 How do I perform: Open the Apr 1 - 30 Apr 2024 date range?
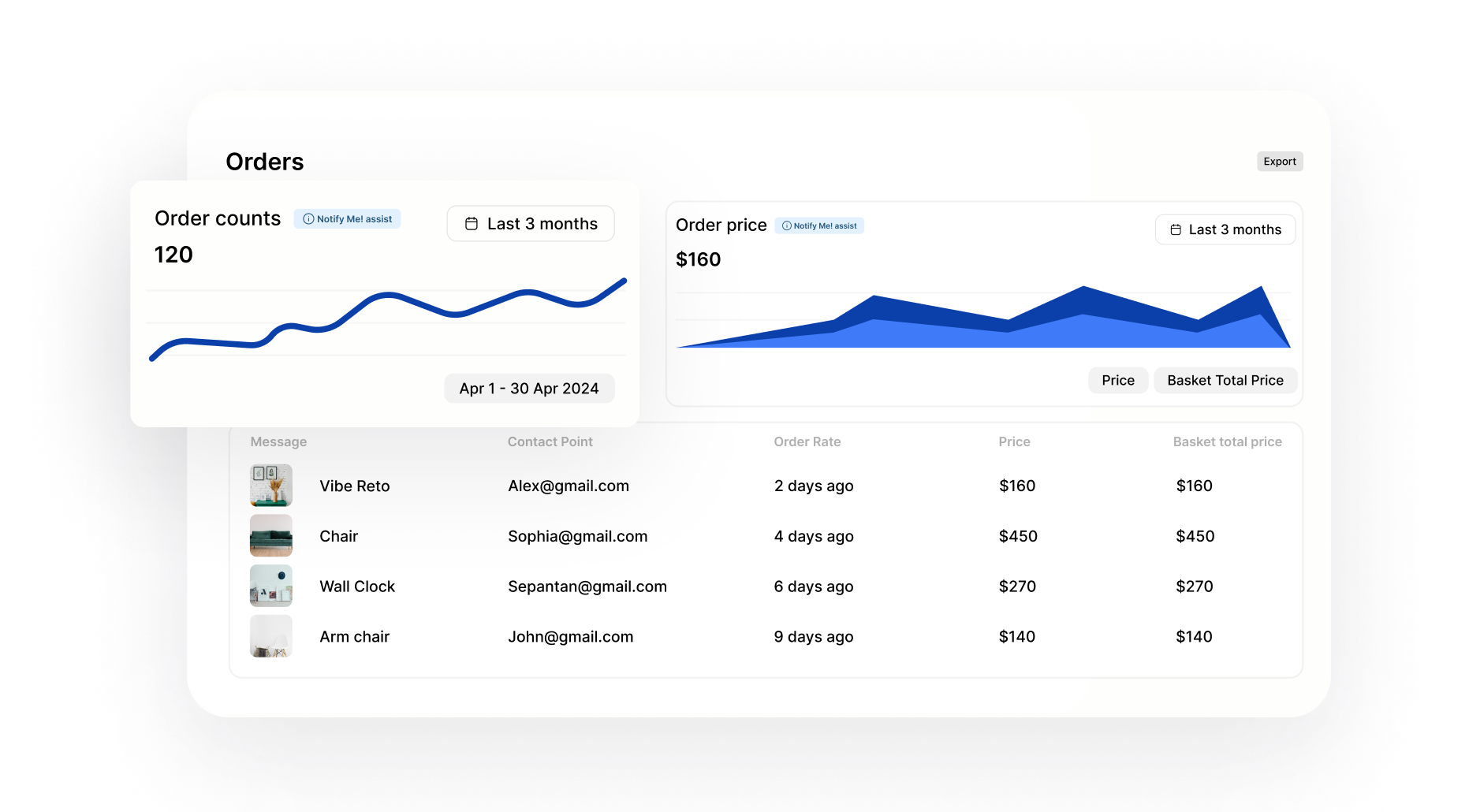[529, 388]
